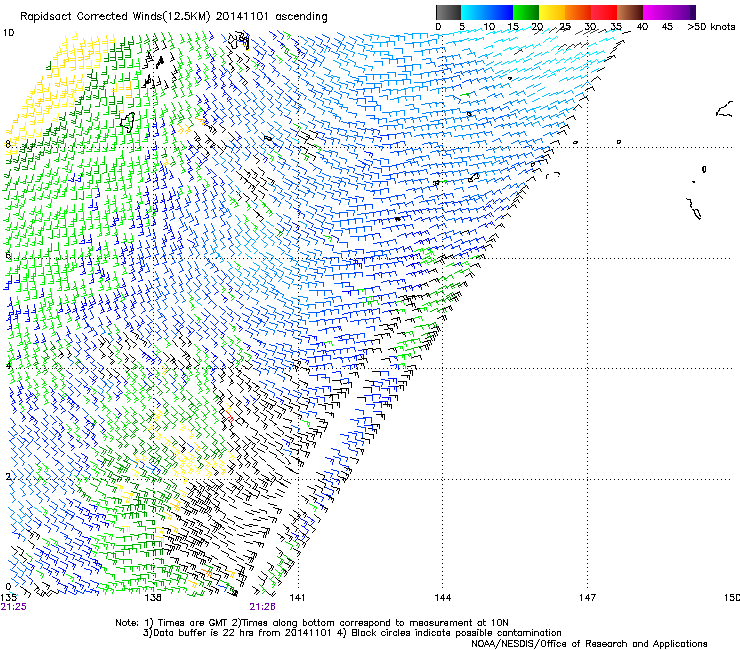740x650 pixels.
Task: Click the note 'Times are GMT'
Action: click(x=193, y=623)
